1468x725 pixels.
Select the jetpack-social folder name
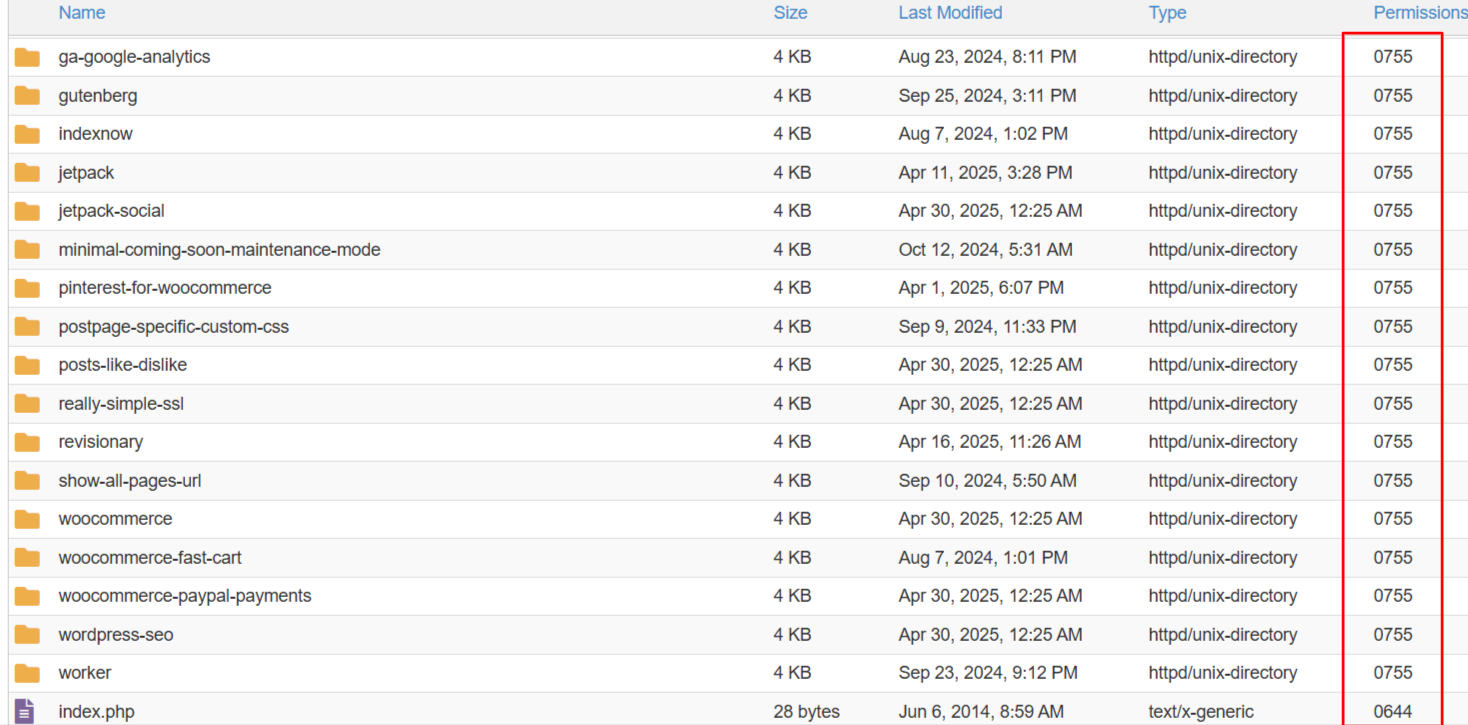[x=111, y=211]
